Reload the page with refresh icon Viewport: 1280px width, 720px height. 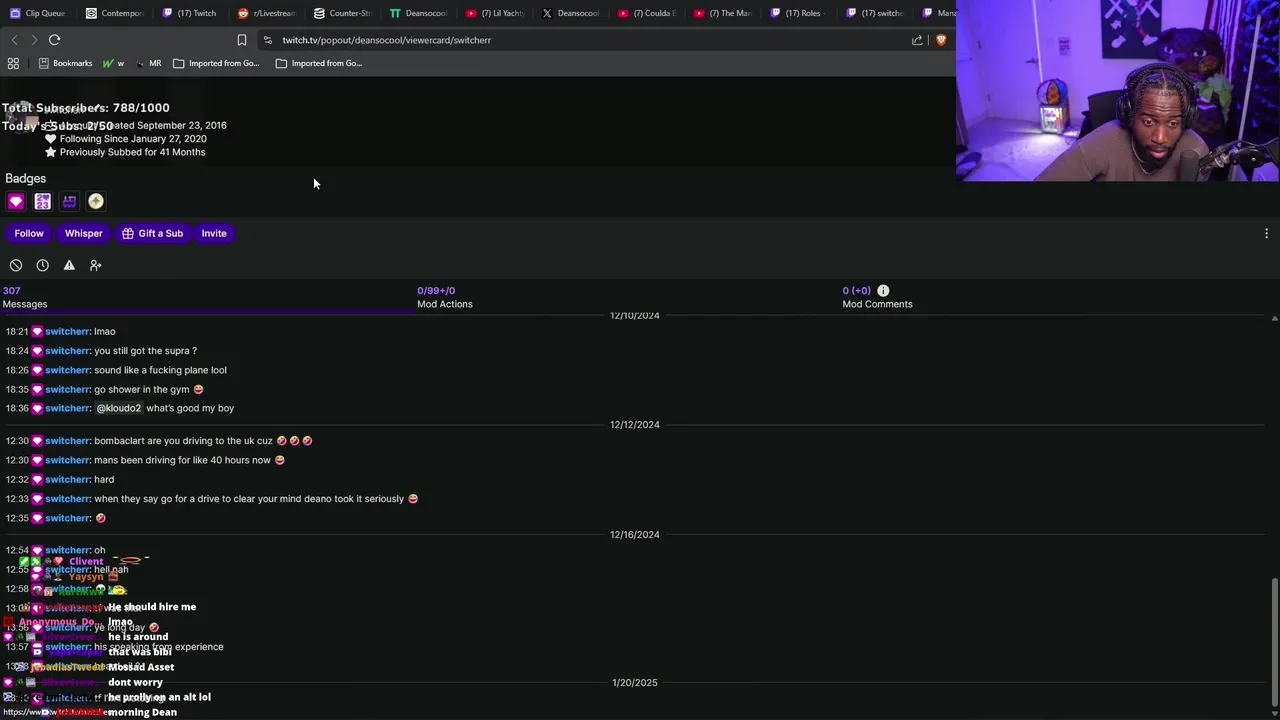click(x=54, y=40)
